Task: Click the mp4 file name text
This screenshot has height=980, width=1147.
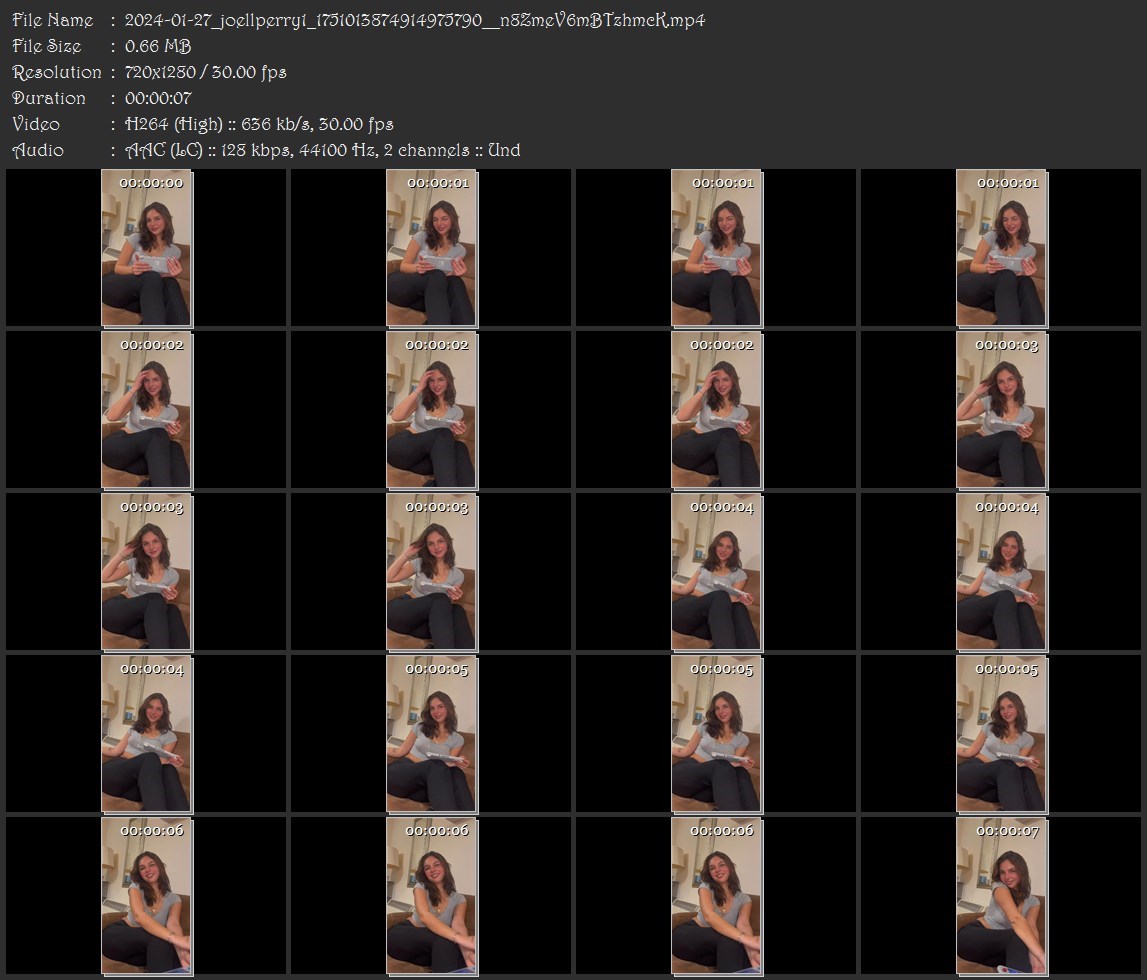Action: [x=415, y=20]
